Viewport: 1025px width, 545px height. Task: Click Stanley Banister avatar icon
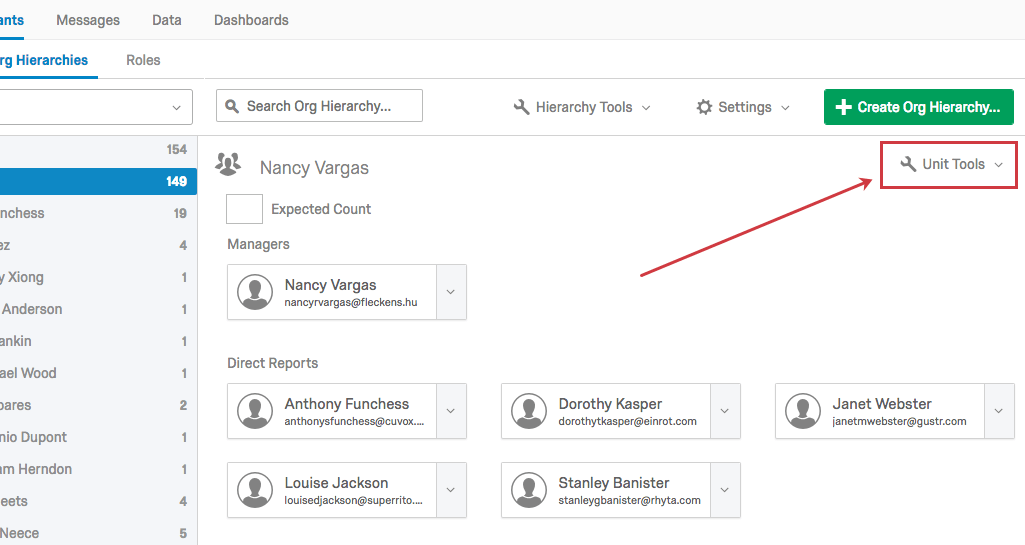click(x=529, y=490)
